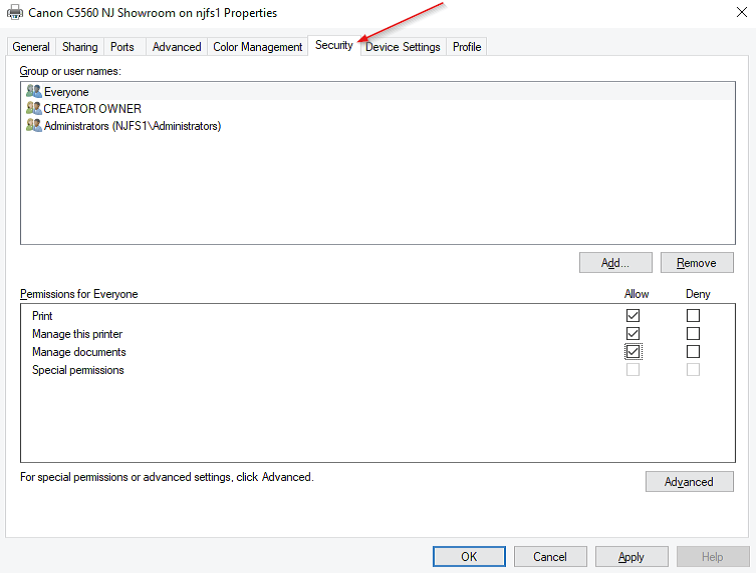Go to the Ports tab
Screen dimensions: 756x573
pyautogui.click(x=122, y=47)
